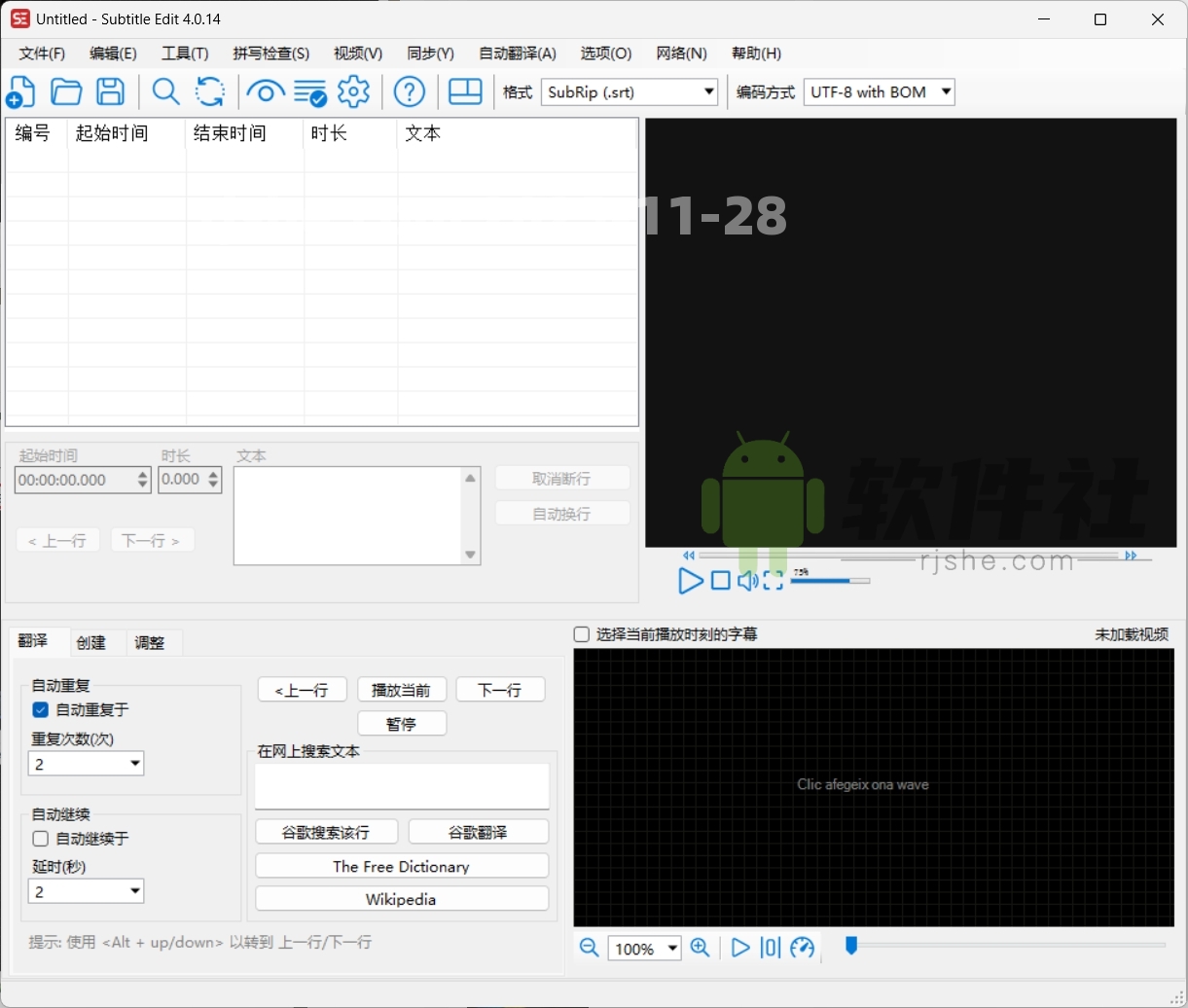The width and height of the screenshot is (1188, 1008).
Task: Create a new subtitle file
Action: point(20,91)
